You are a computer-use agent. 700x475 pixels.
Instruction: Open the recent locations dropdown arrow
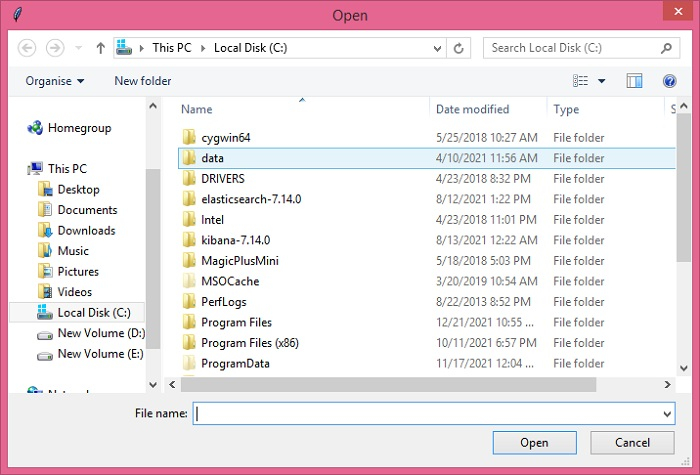tap(79, 48)
